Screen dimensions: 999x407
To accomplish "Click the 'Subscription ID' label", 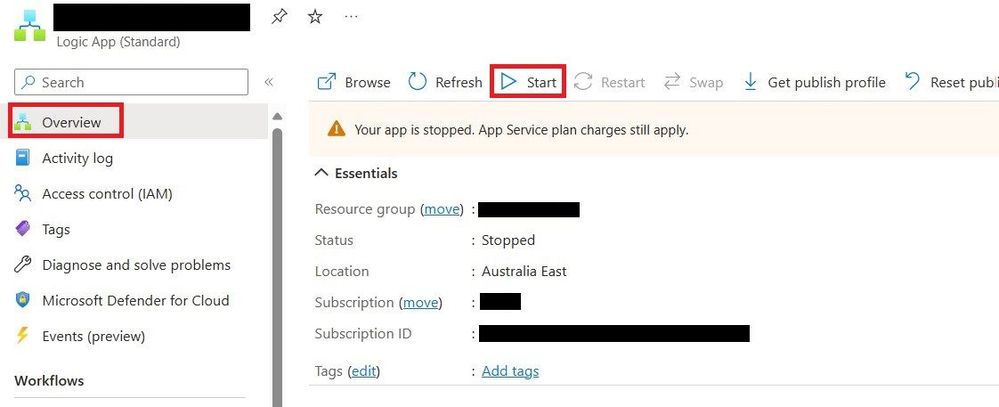I will point(363,334).
